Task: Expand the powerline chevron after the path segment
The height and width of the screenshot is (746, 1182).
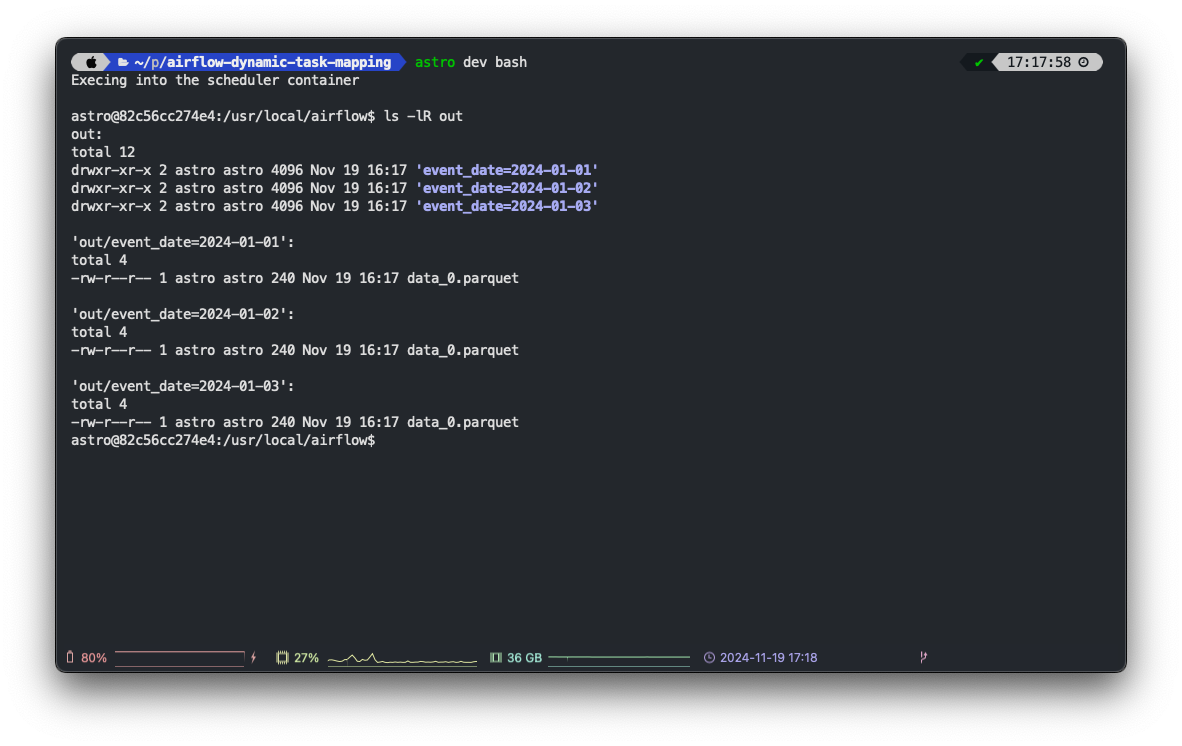Action: (398, 61)
